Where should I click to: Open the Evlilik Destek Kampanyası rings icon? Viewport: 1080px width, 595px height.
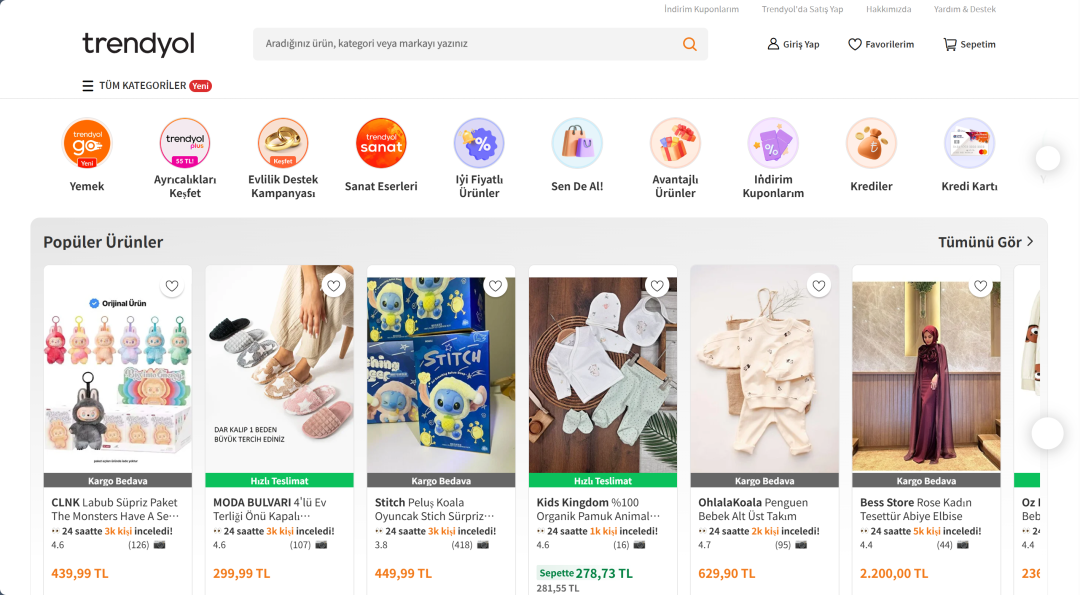(x=283, y=143)
